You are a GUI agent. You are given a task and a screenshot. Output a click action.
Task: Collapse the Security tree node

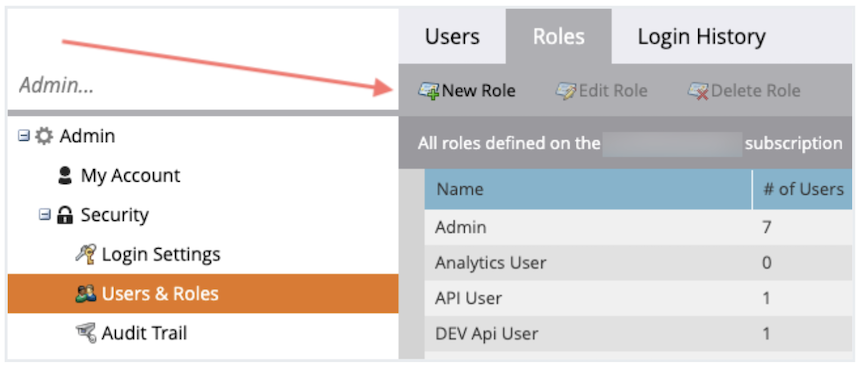[45, 215]
